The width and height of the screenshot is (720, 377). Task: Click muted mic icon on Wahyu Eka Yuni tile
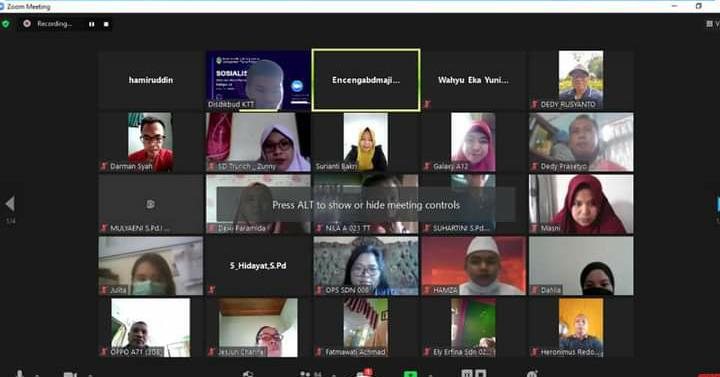point(427,105)
